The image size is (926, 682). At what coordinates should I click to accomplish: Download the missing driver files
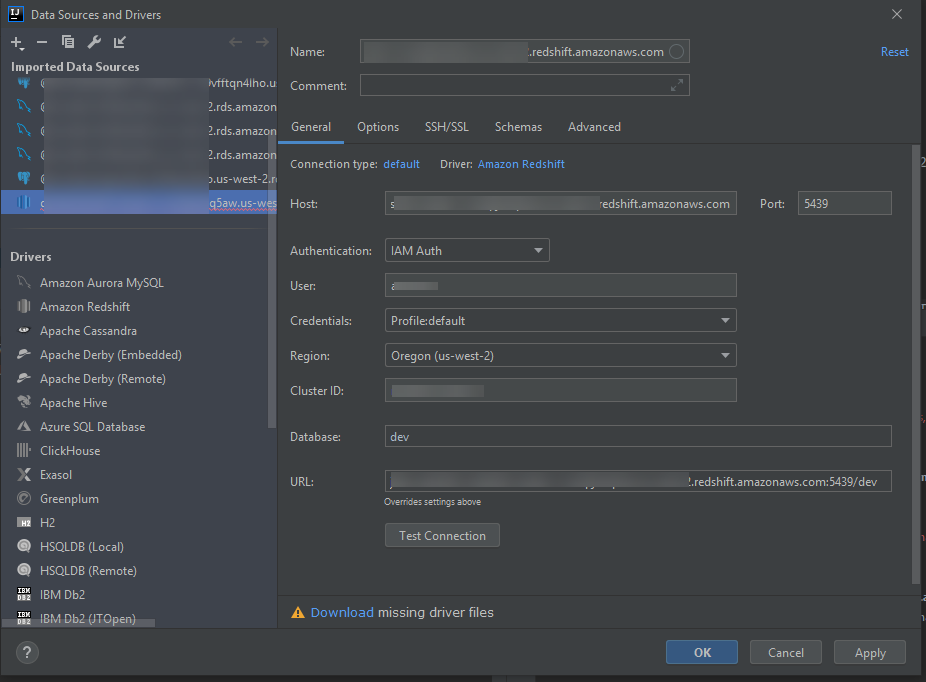pos(343,612)
